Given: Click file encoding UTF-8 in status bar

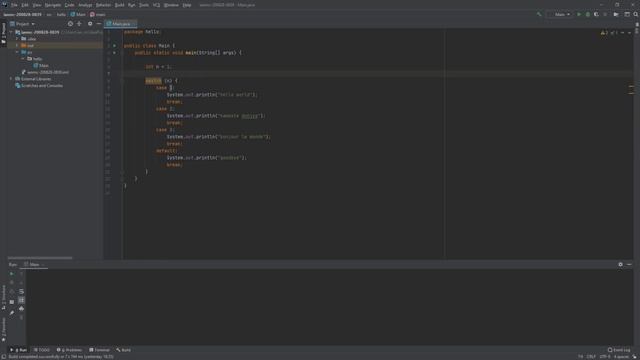Looking at the screenshot, I should (605, 357).
